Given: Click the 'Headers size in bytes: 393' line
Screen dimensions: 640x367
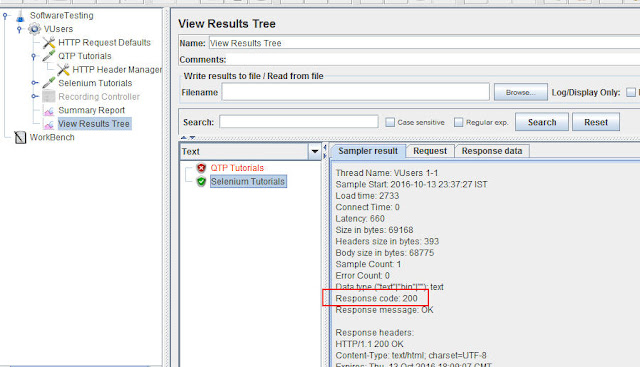Looking at the screenshot, I should pos(387,241).
